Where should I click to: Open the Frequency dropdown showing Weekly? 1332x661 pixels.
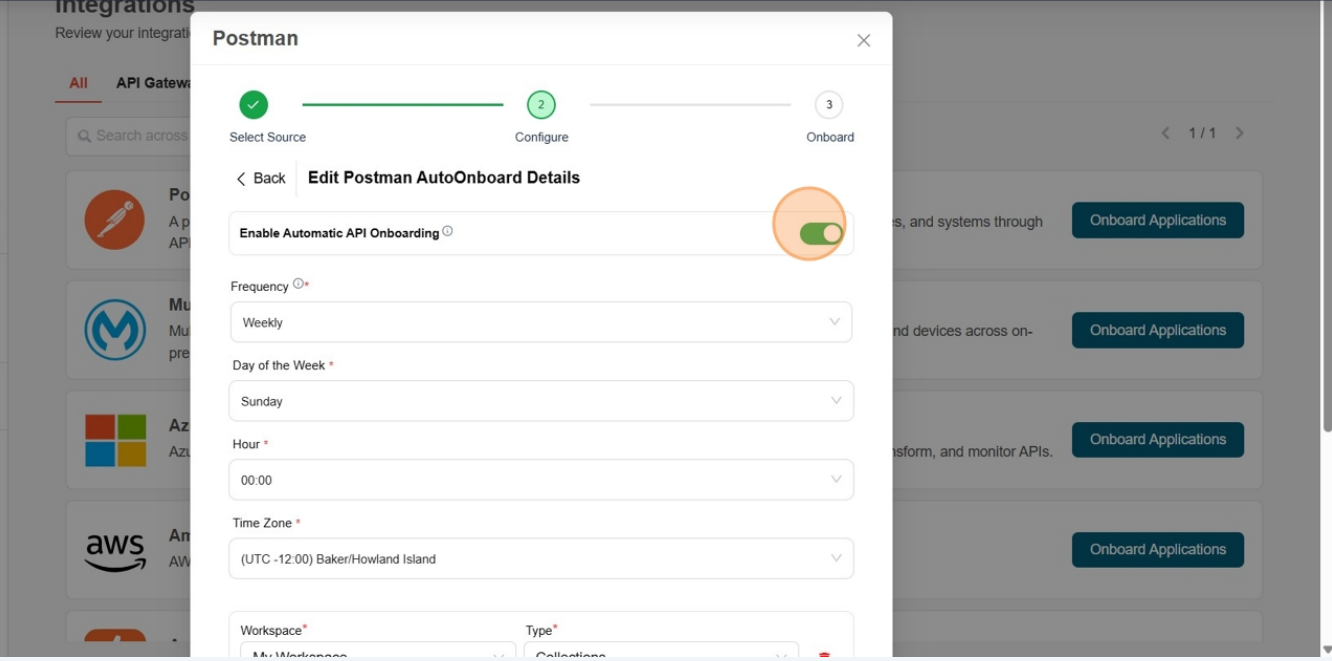pos(540,322)
